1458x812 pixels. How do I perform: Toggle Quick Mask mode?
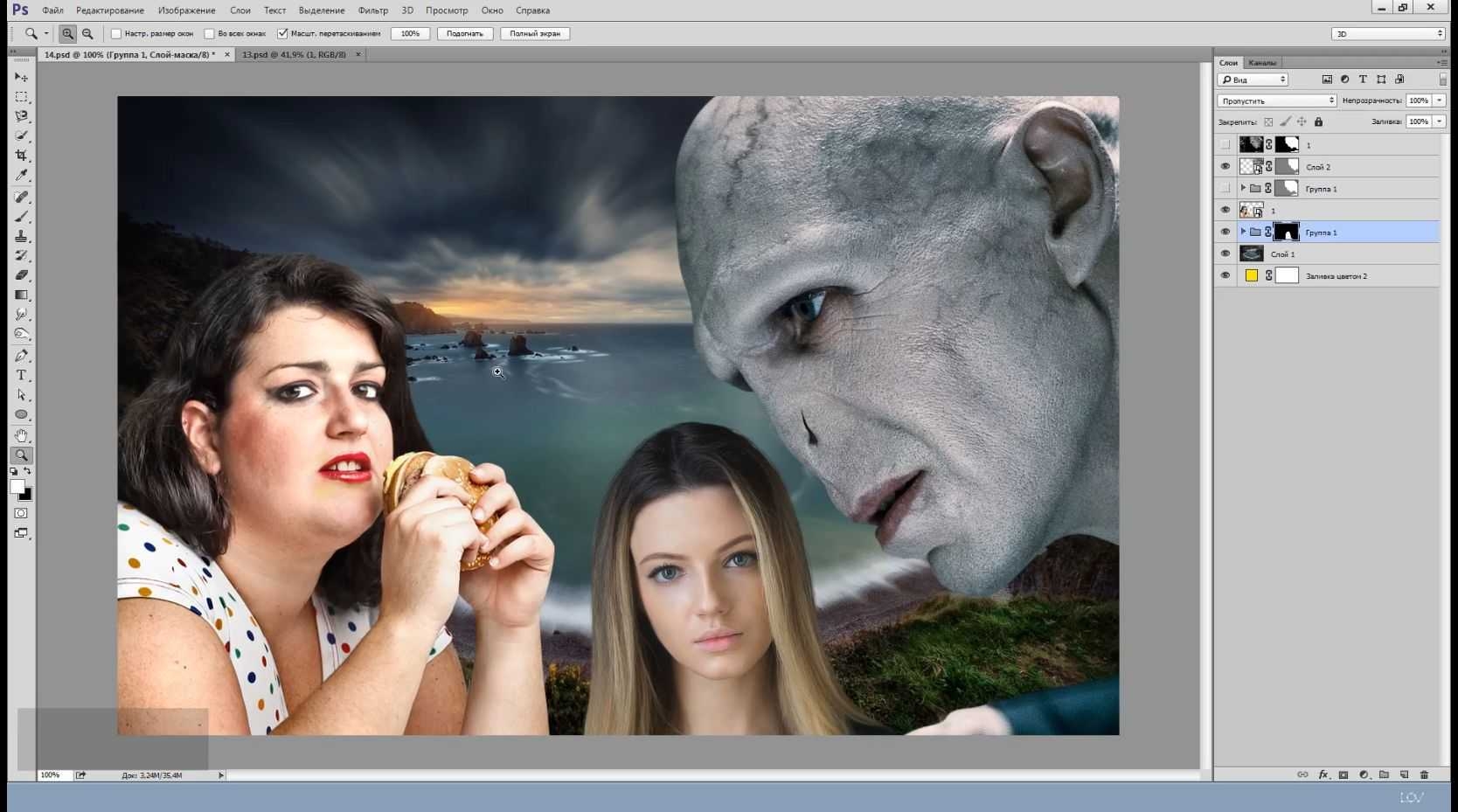coord(21,513)
